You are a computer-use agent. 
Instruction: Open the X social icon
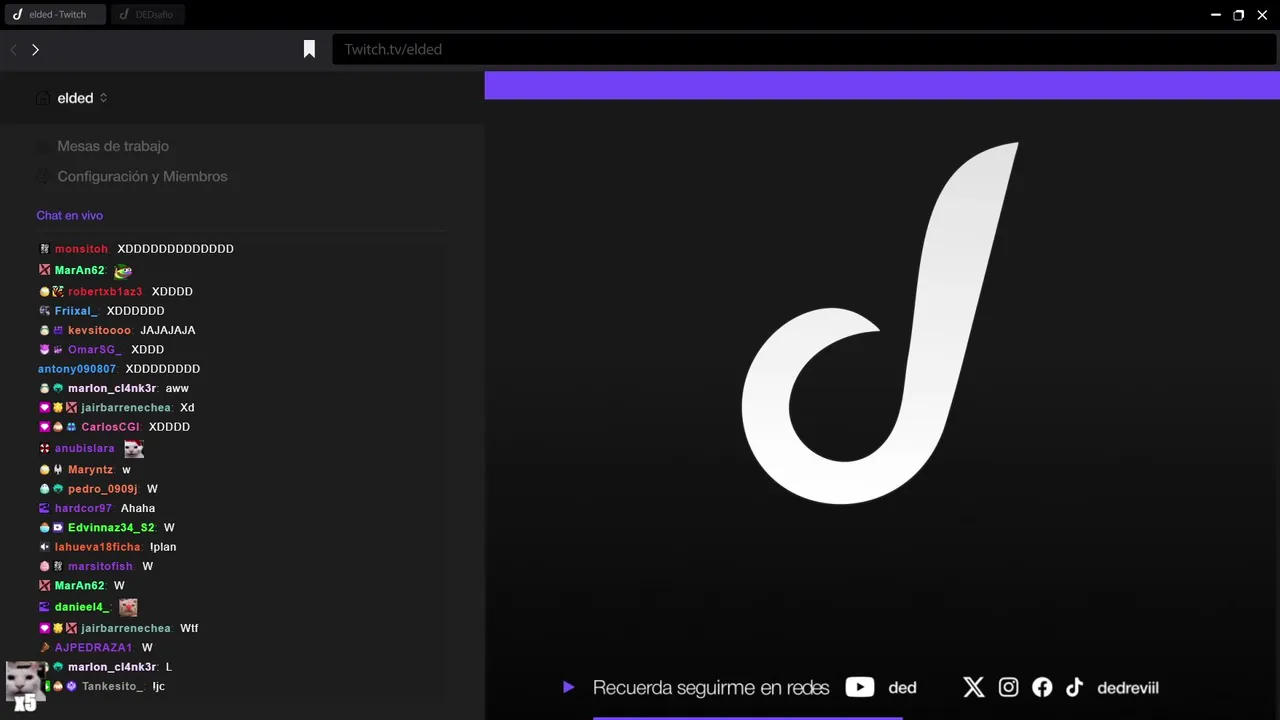coord(973,687)
